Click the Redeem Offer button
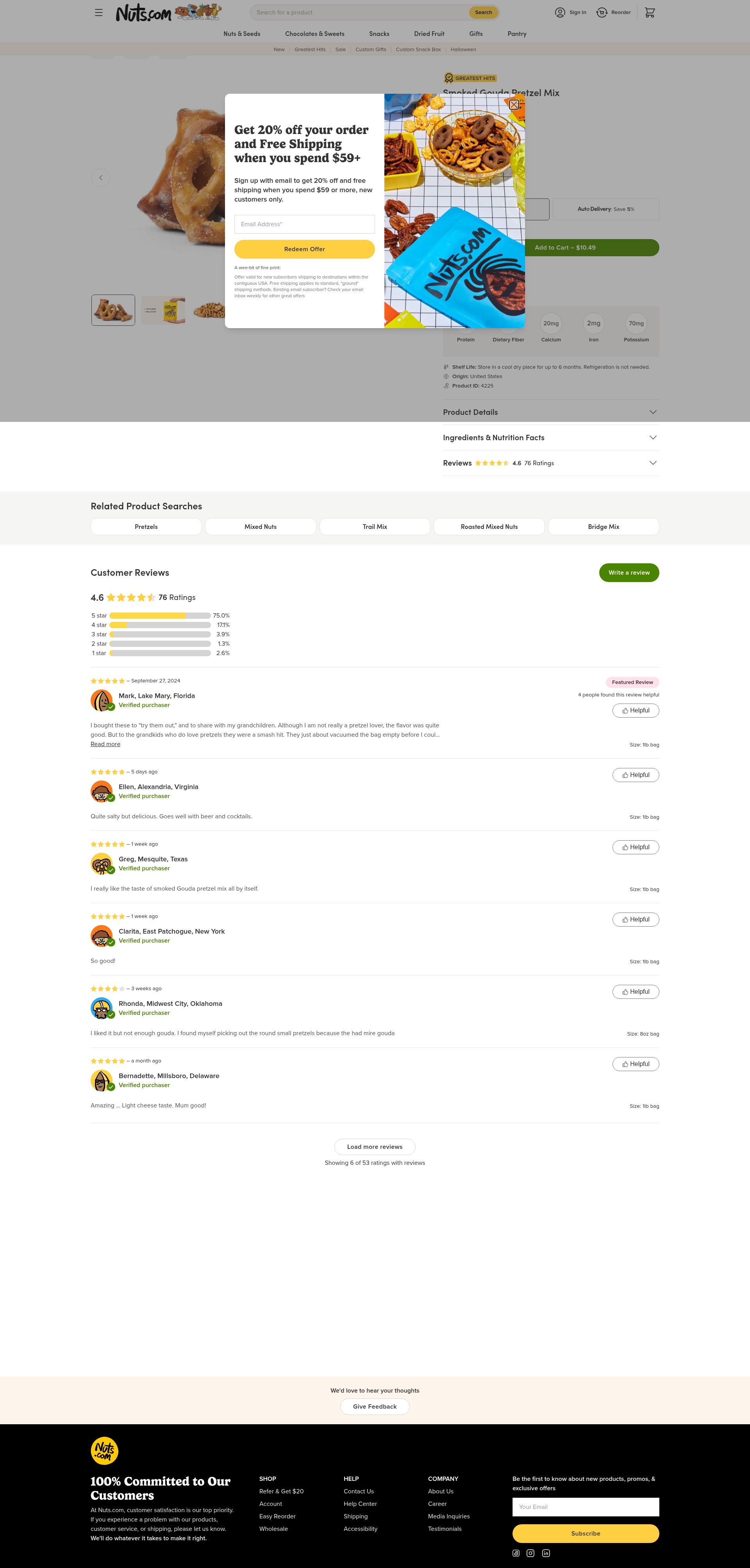Image resolution: width=750 pixels, height=1568 pixels. (x=304, y=249)
